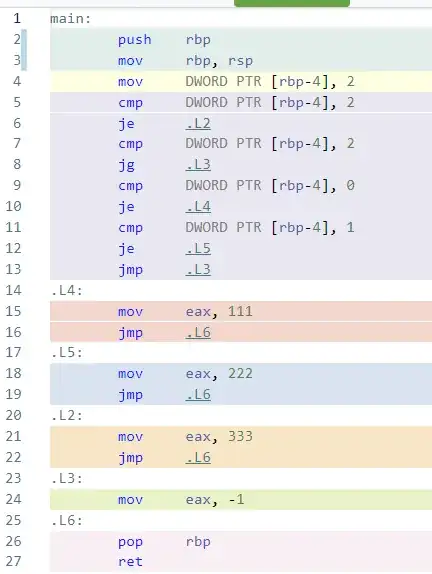Click line number 14 in the gutter
Image resolution: width=432 pixels, height=574 pixels.
tap(13, 290)
